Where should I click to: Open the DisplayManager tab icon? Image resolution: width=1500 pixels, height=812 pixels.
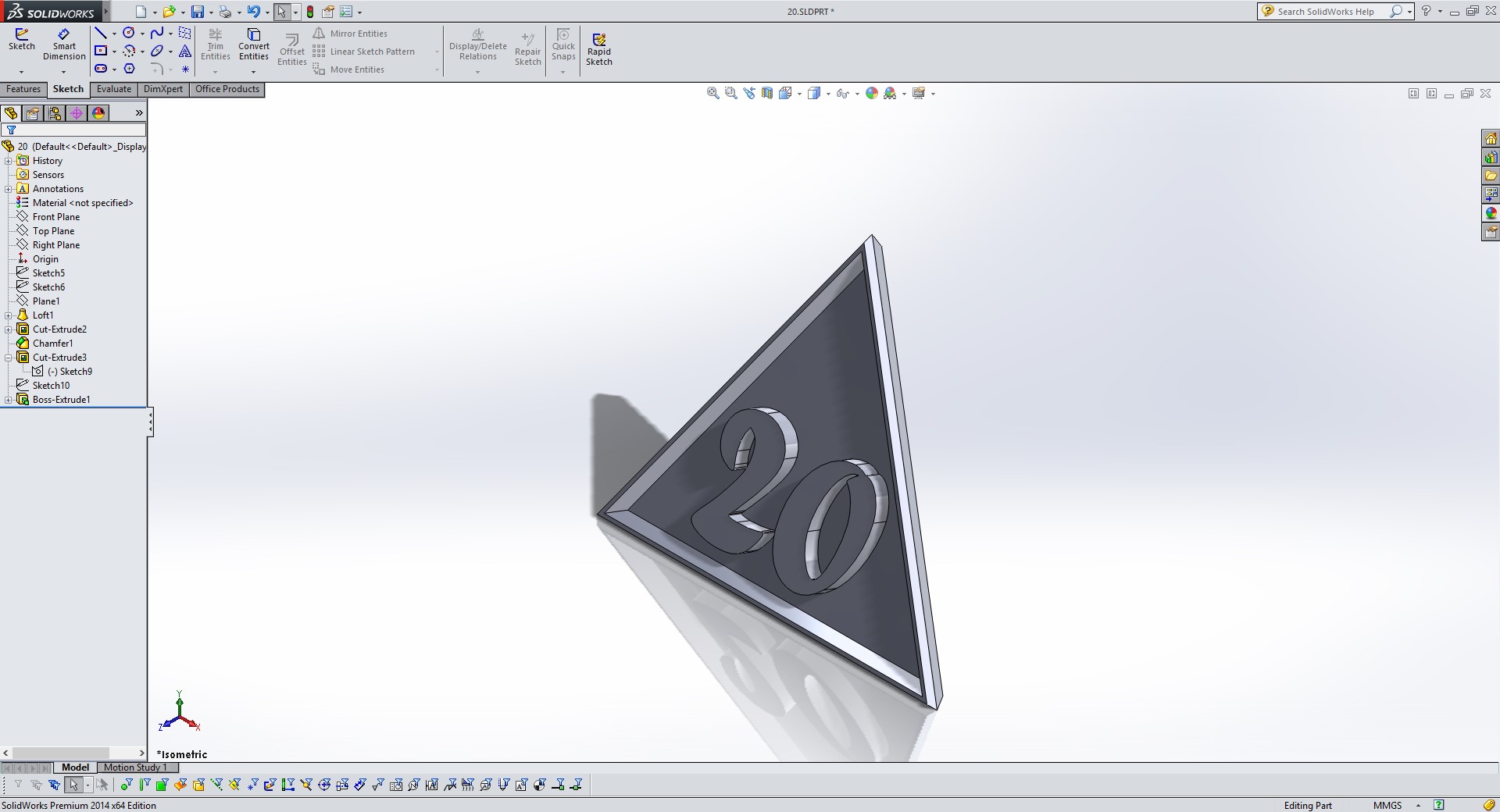98,113
